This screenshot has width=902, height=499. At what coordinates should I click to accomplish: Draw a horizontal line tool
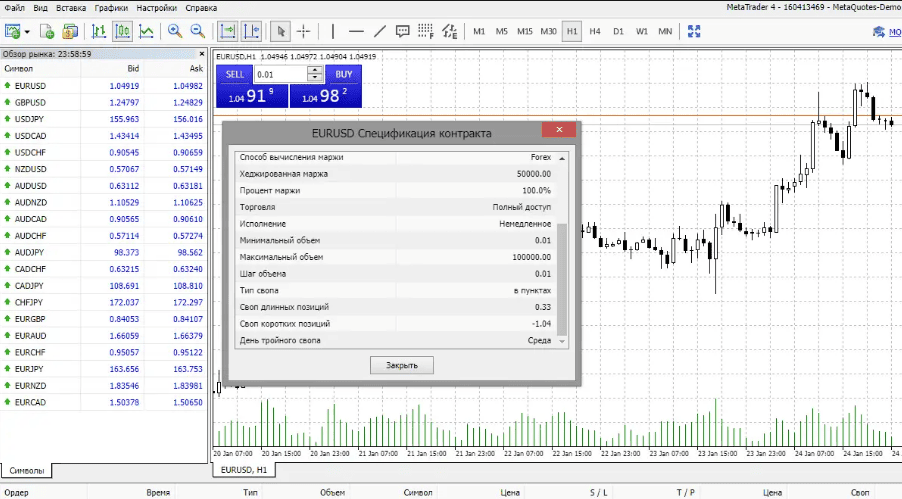tap(356, 31)
